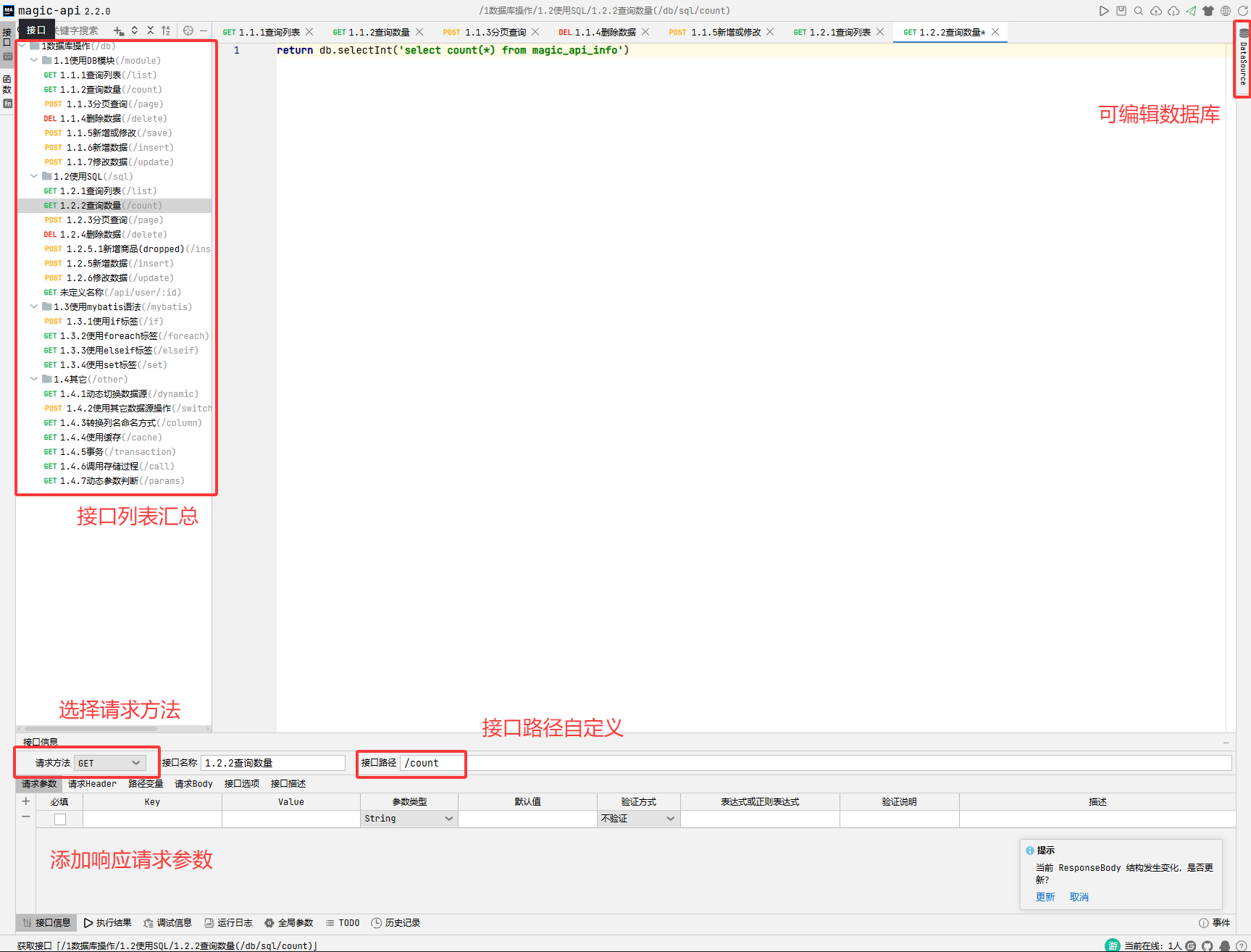The image size is (1251, 952).
Task: Open the DataSource side panel
Action: [x=1243, y=58]
